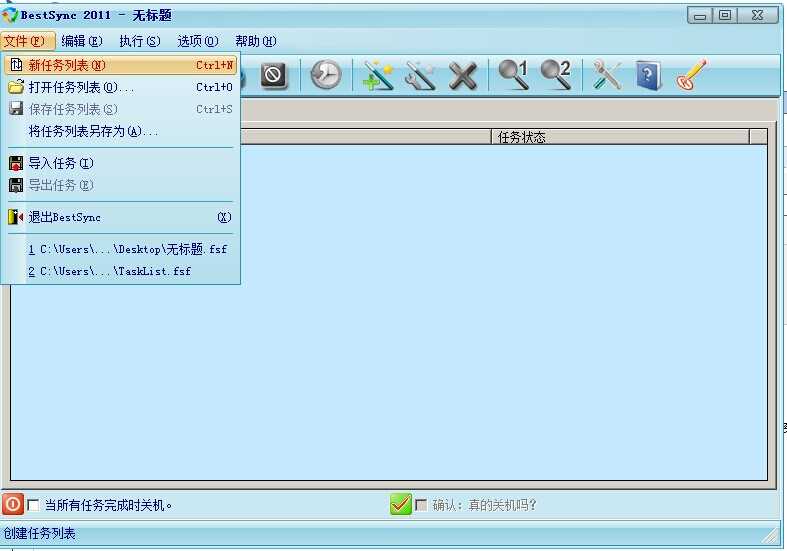Select 导入任务(I) menu entry

click(120, 163)
